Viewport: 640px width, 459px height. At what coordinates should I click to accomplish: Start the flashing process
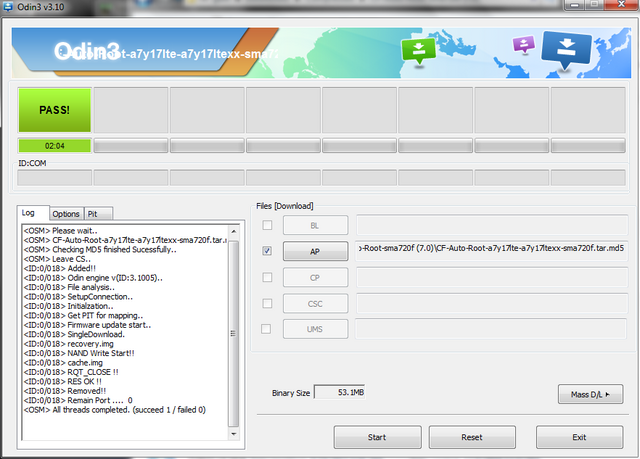pyautogui.click(x=378, y=437)
